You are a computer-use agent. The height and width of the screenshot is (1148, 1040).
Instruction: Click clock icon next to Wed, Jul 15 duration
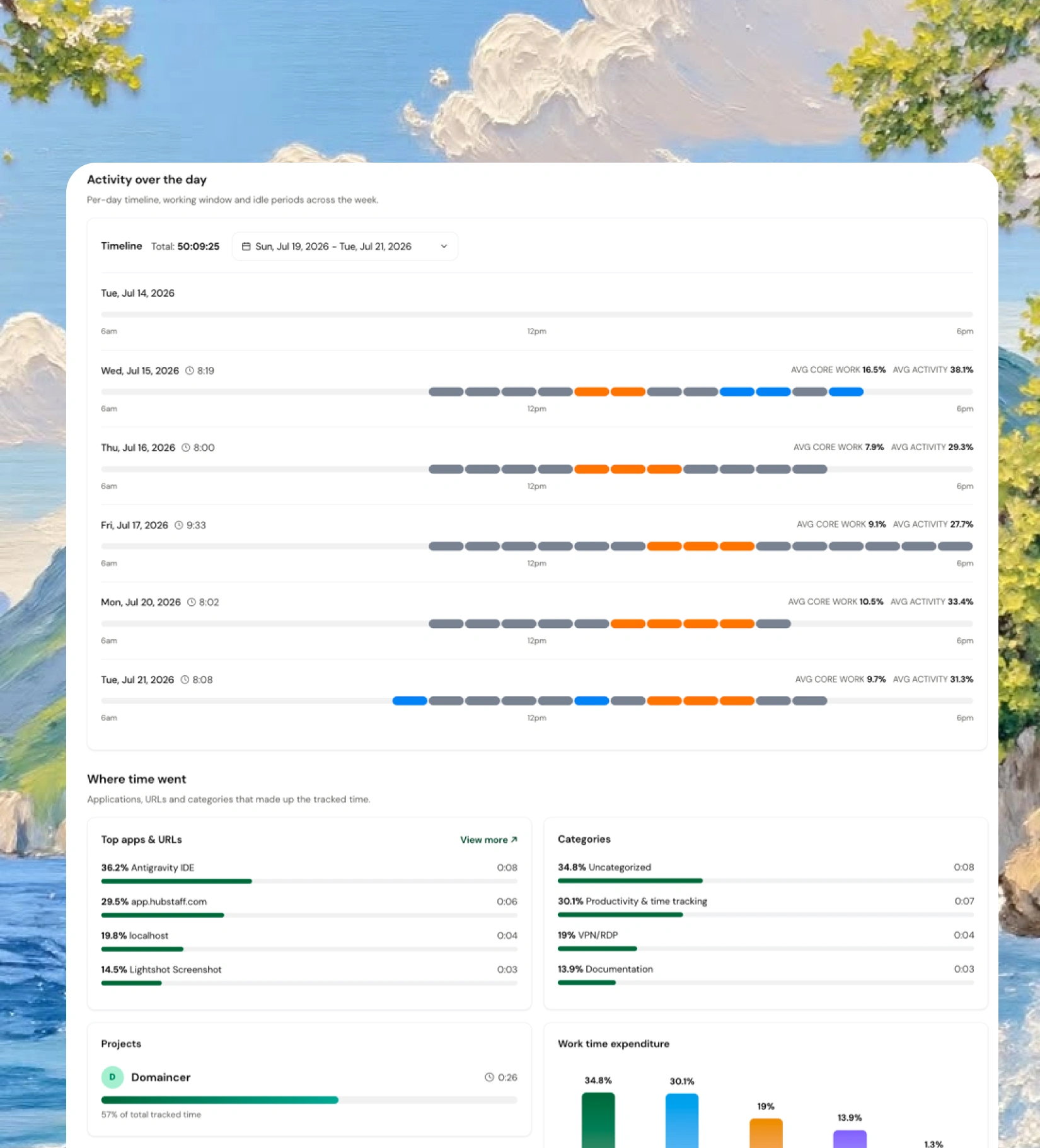(x=190, y=371)
